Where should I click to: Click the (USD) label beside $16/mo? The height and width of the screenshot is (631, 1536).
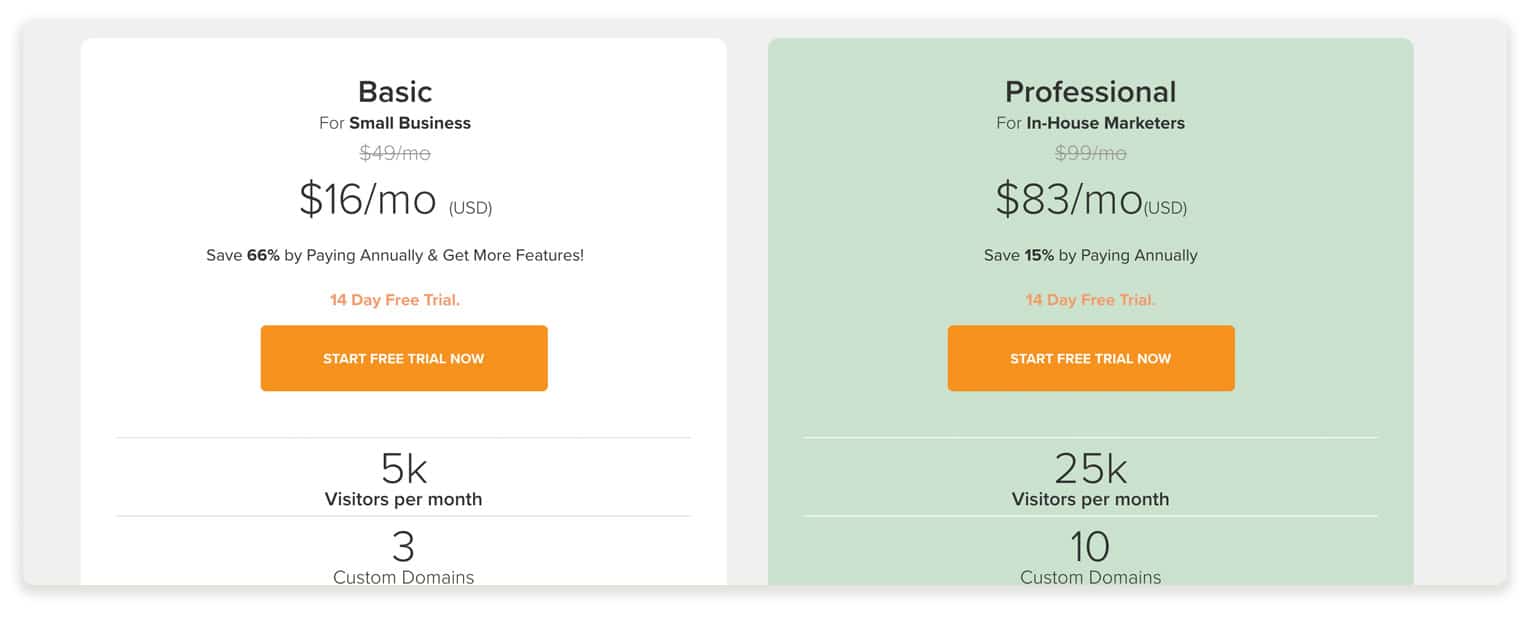click(471, 208)
